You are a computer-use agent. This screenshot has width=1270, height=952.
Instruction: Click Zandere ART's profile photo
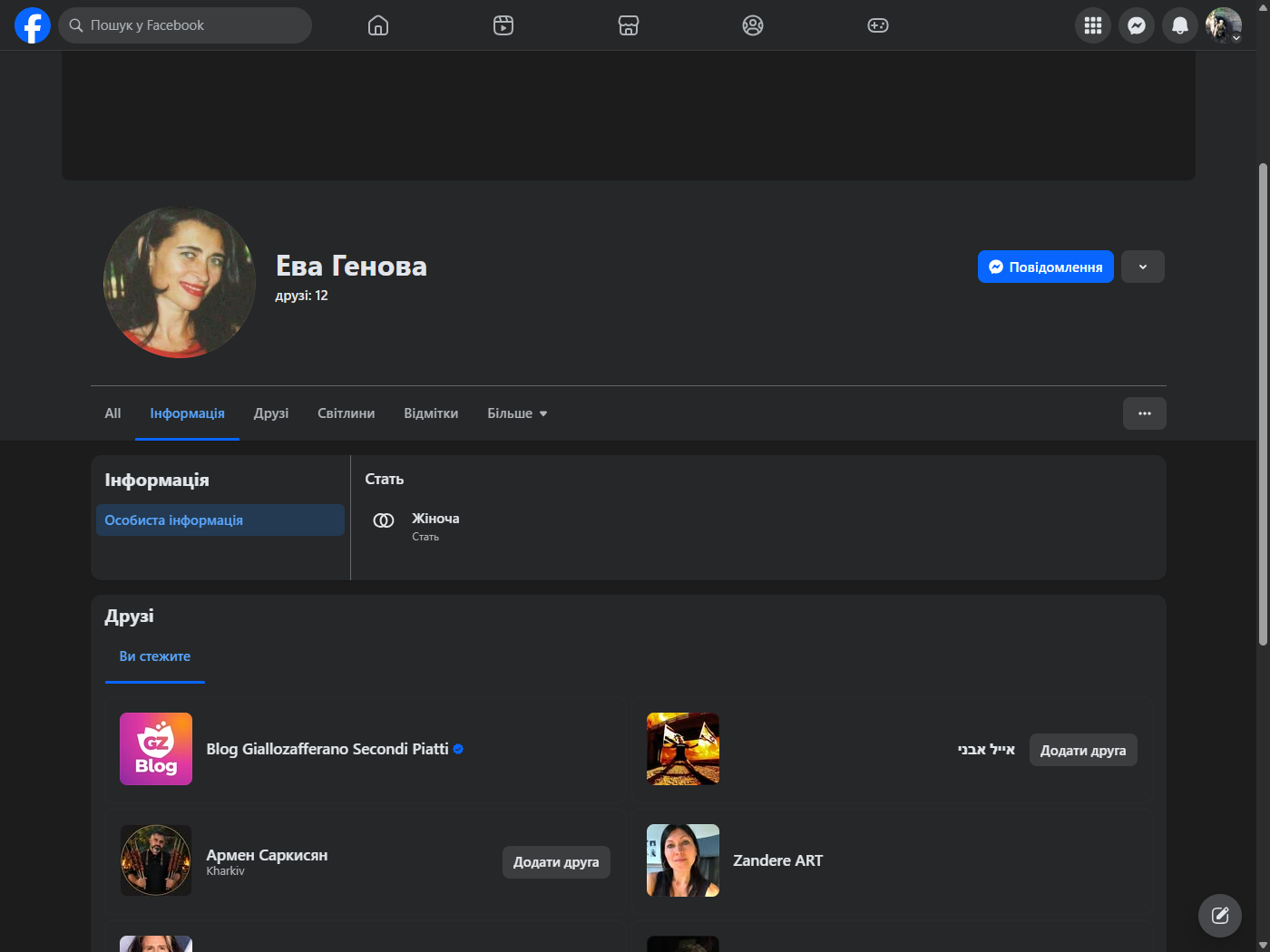coord(683,860)
